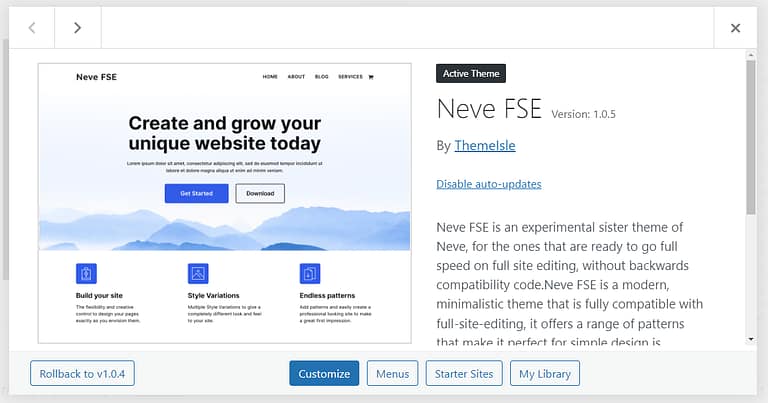Click Download button in theme preview
The height and width of the screenshot is (403, 768).
(260, 193)
